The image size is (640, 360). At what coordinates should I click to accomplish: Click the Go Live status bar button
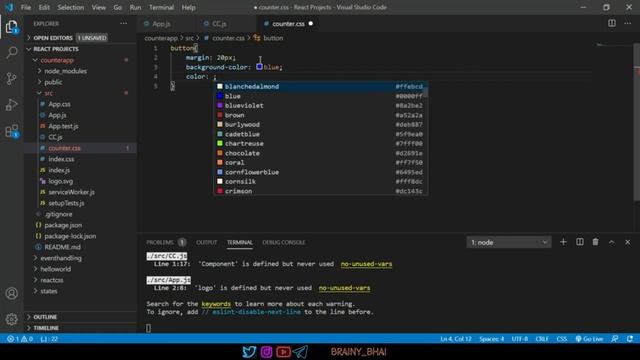coord(589,339)
